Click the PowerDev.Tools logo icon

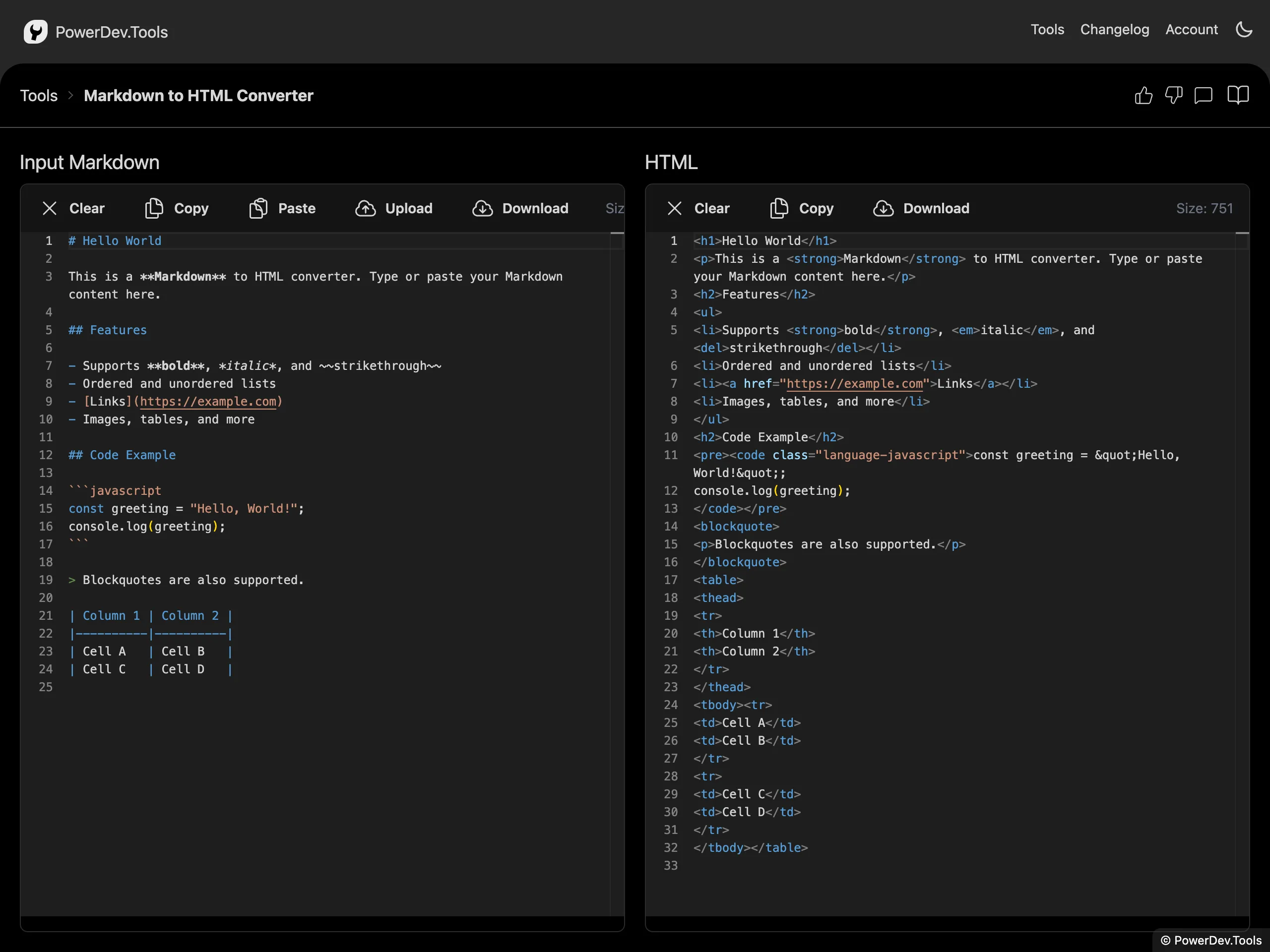click(36, 32)
